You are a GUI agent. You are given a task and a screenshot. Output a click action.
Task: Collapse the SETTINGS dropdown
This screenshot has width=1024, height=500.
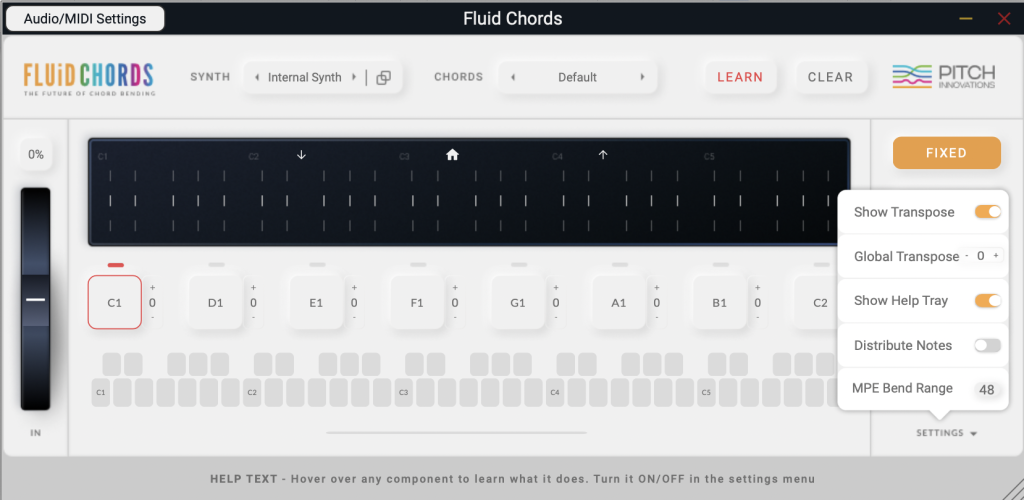coord(946,433)
